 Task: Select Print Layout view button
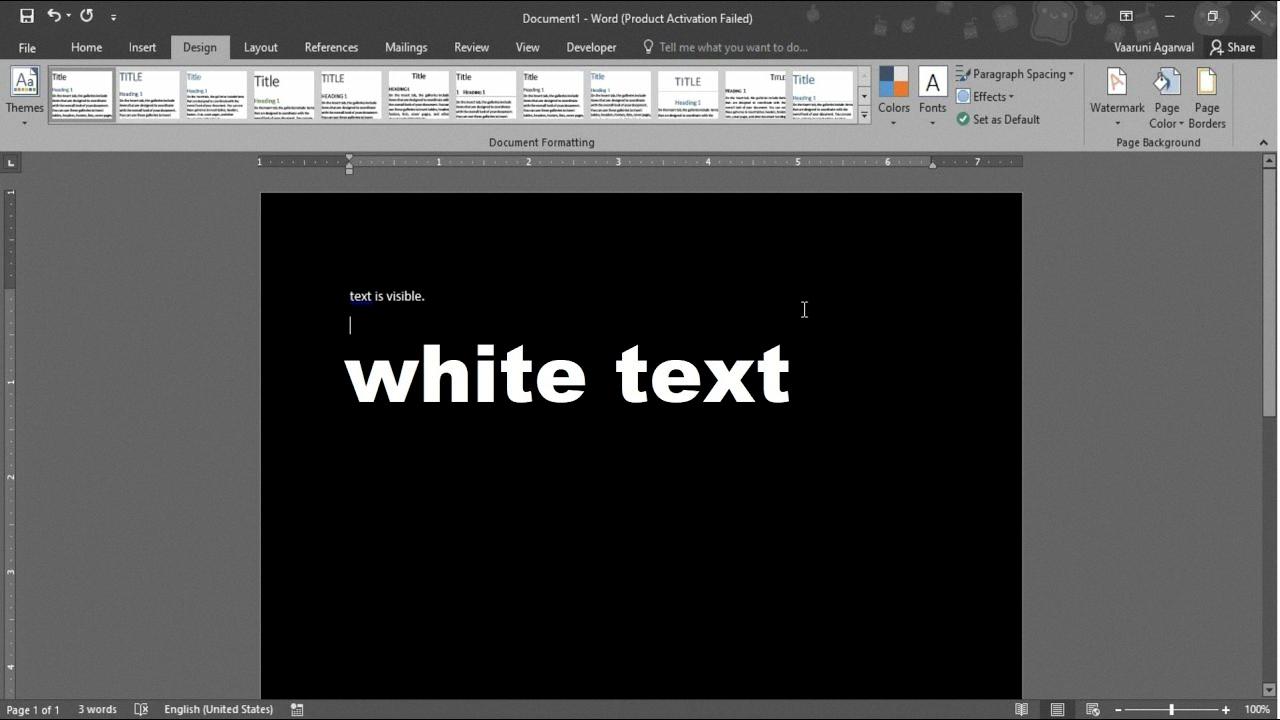coord(1057,709)
